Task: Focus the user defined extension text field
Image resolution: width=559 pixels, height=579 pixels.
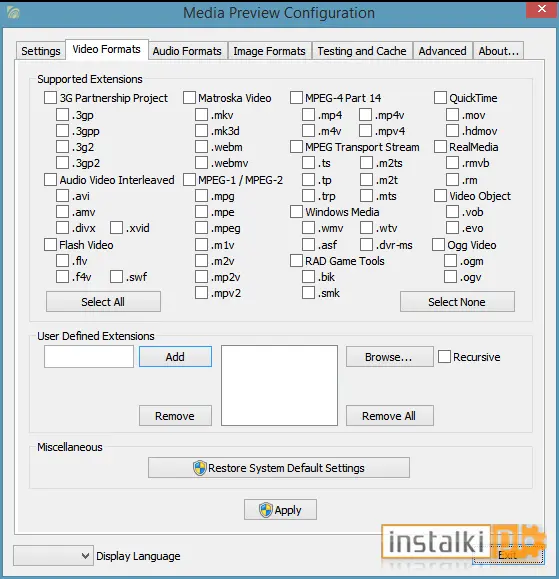Action: [89, 357]
